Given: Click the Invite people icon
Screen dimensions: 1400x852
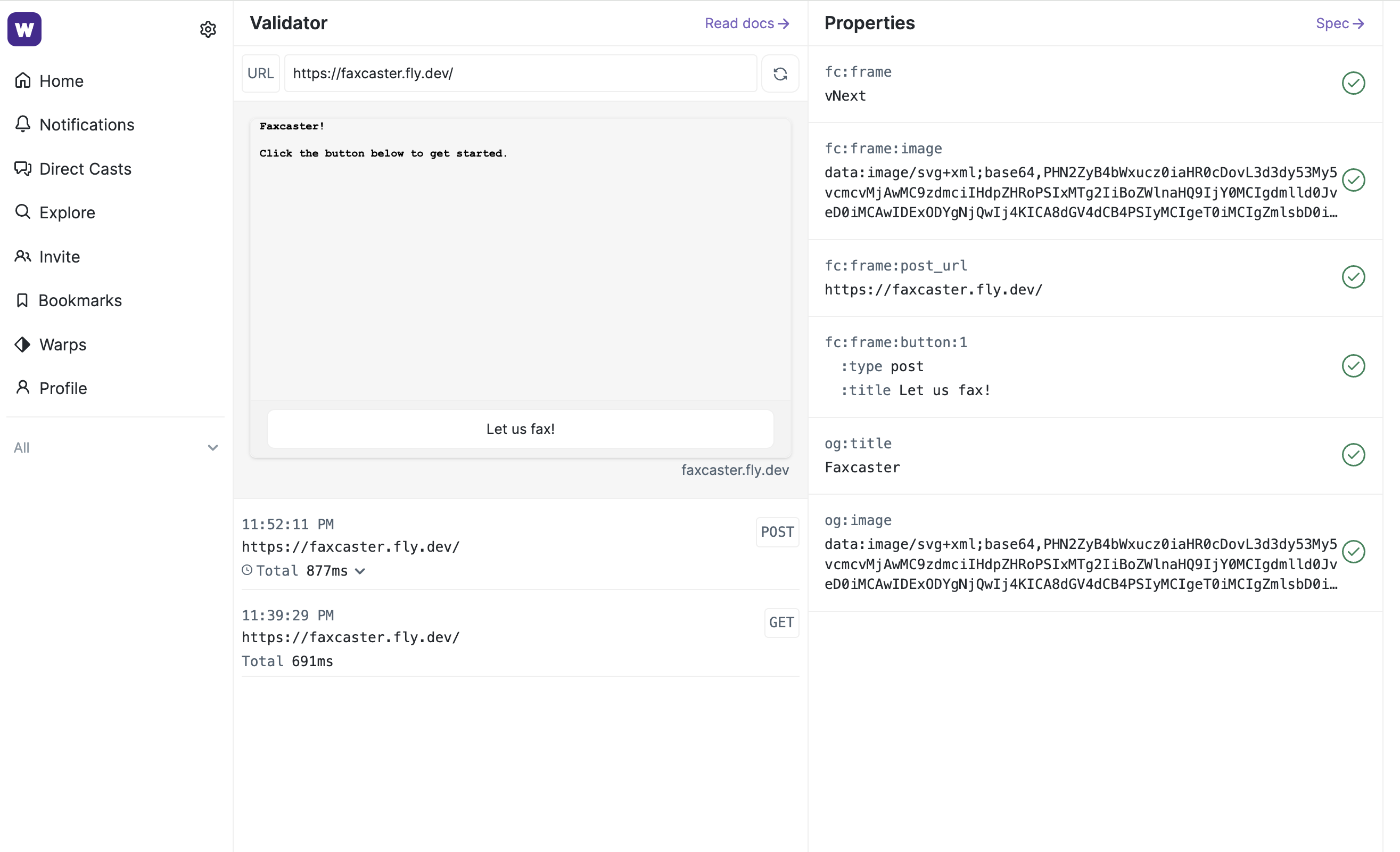Looking at the screenshot, I should pos(23,256).
